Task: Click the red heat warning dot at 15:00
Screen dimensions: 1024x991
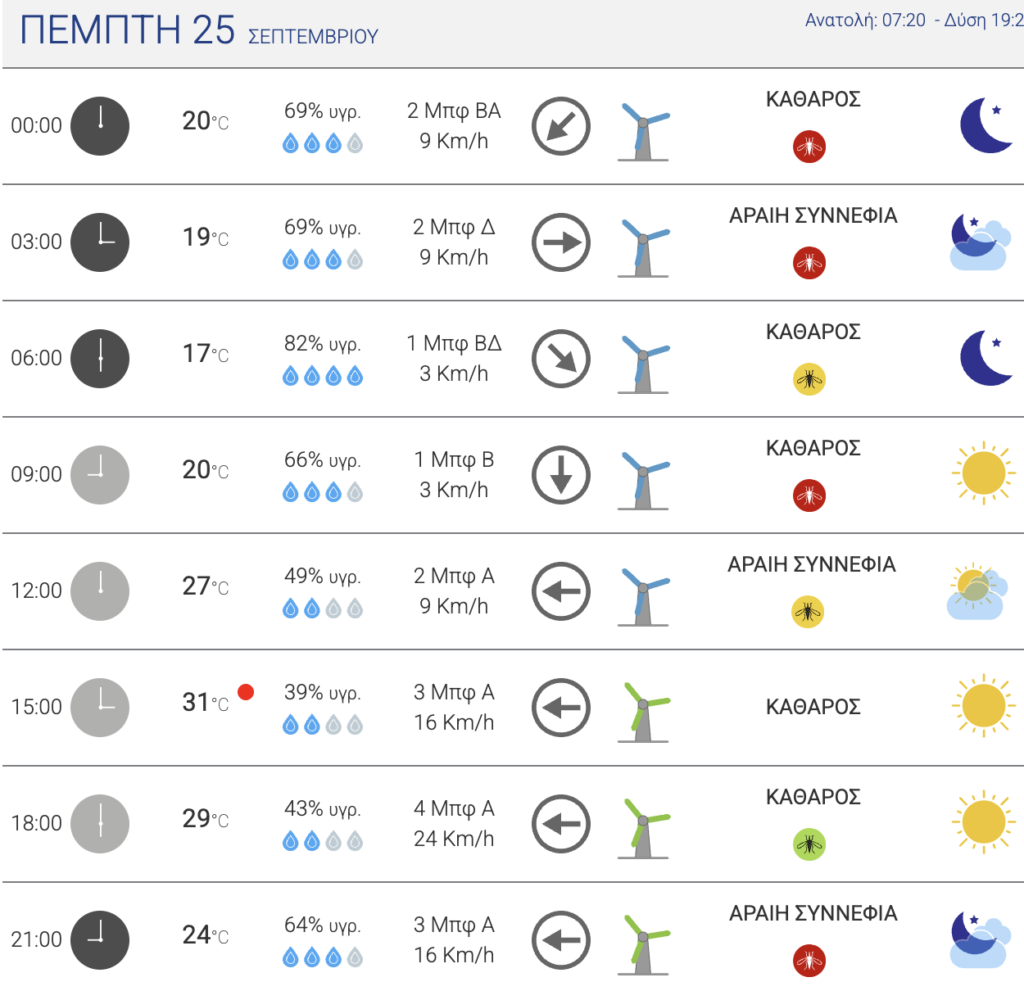Action: point(246,692)
